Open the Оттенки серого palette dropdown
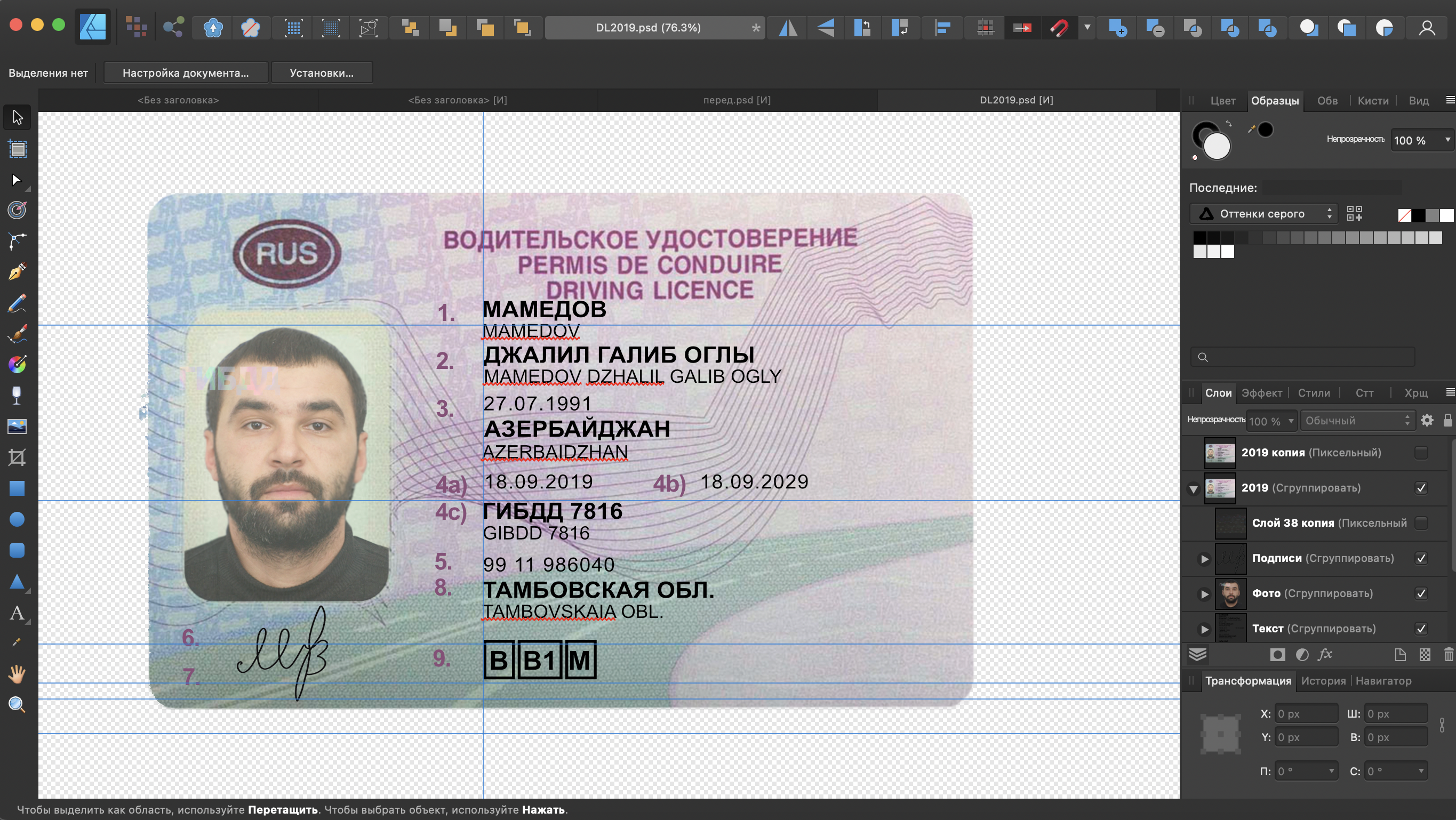 pos(1263,214)
